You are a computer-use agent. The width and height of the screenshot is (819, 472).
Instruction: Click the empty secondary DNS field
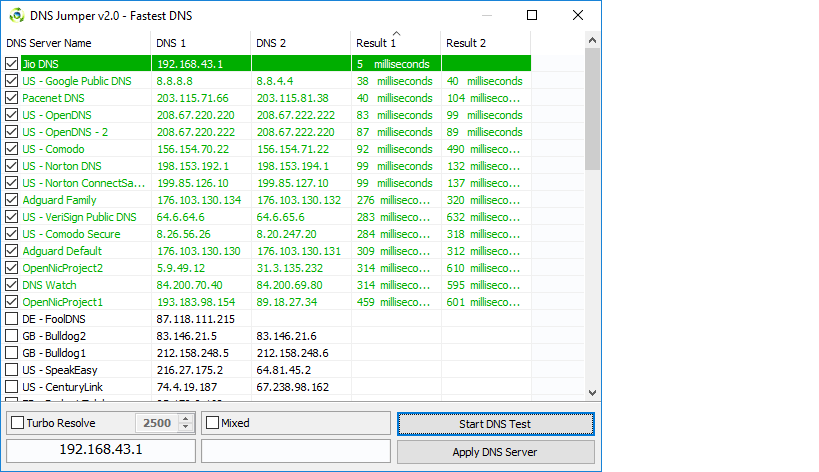[x=296, y=450]
